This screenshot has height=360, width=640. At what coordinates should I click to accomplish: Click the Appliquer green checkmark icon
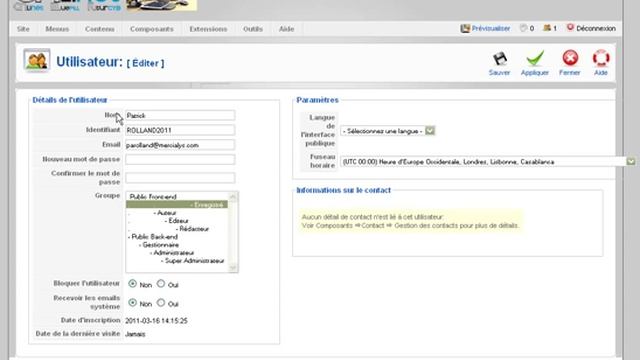(x=535, y=58)
